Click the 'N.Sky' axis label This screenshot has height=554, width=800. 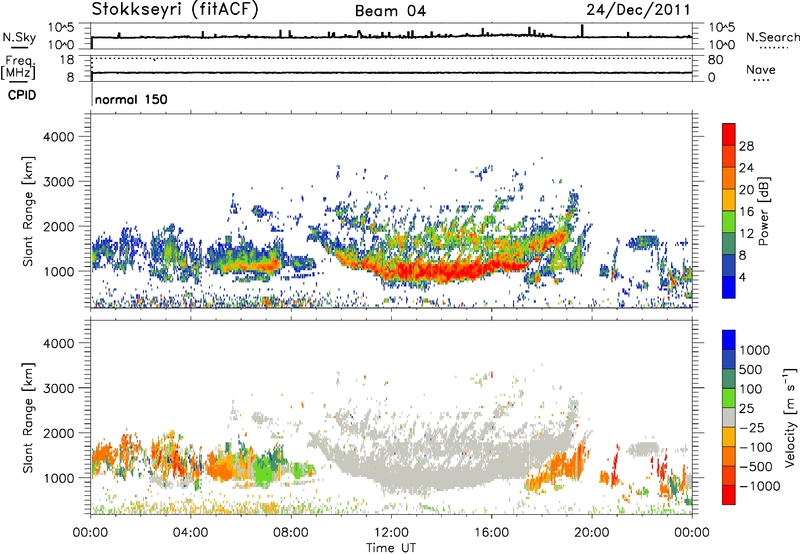pyautogui.click(x=19, y=38)
